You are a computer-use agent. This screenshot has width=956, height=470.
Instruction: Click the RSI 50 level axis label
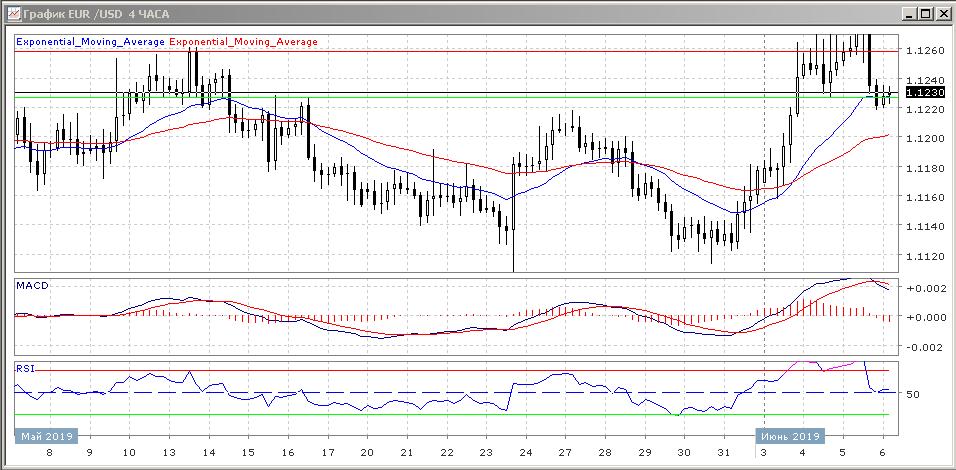pyautogui.click(x=913, y=394)
